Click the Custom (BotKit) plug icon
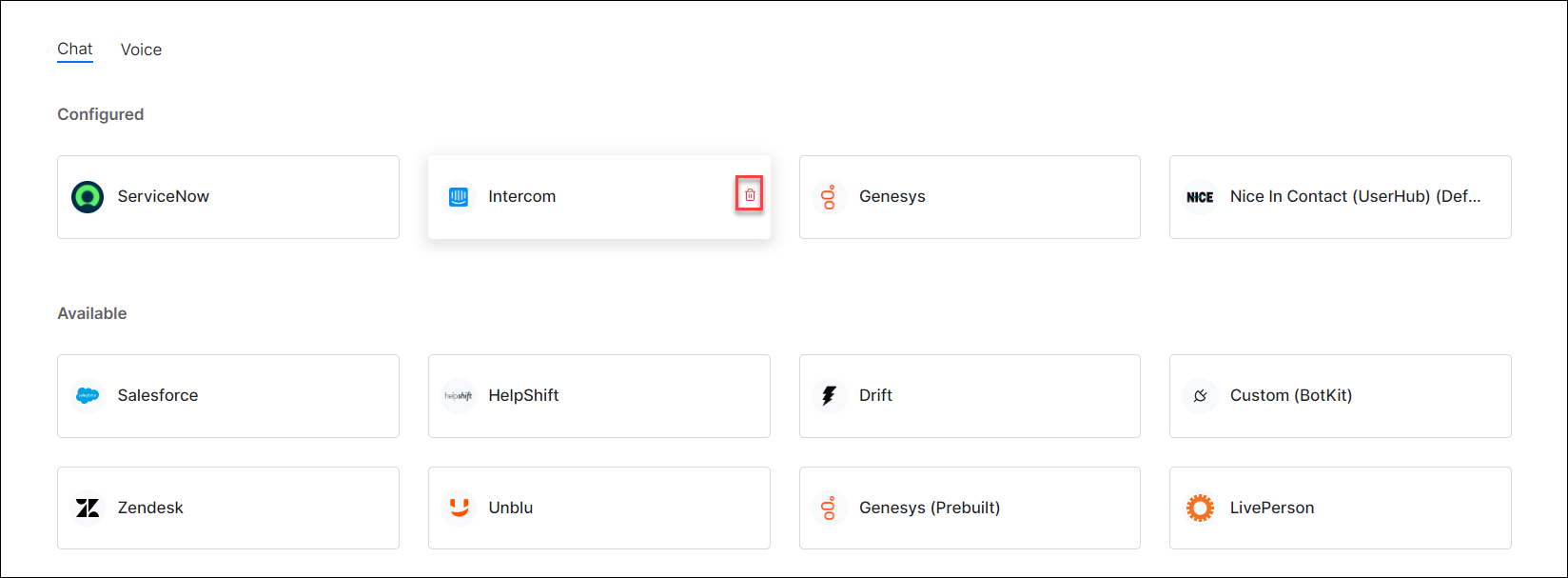1568x578 pixels. tap(1200, 395)
